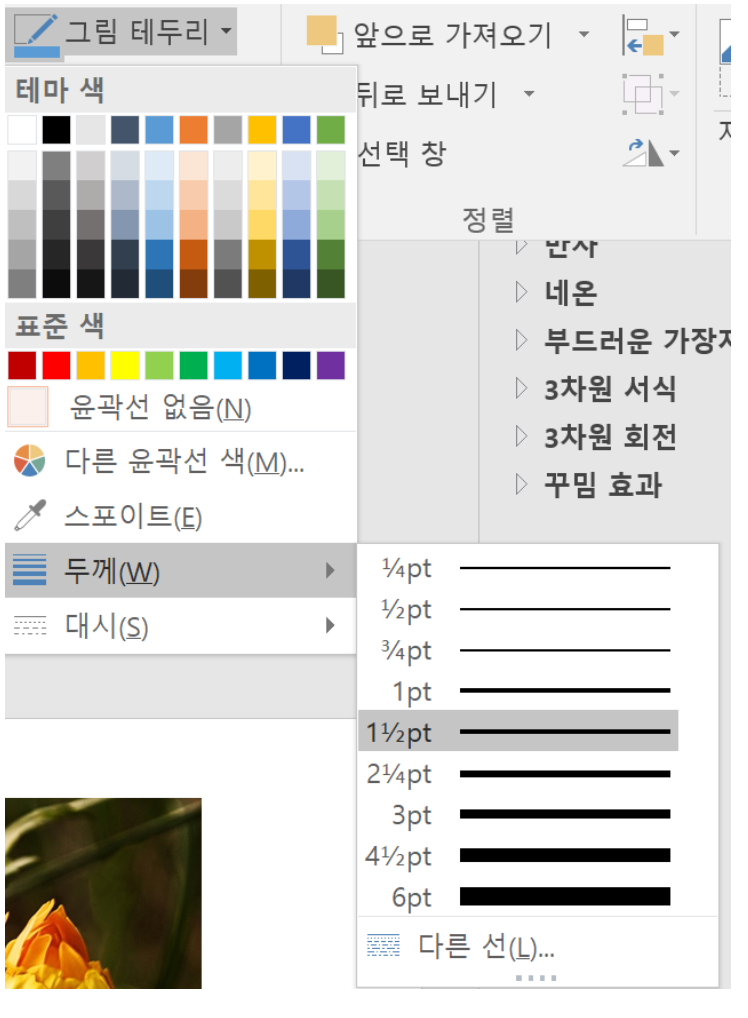Choose ½pt line weight
The height and width of the screenshot is (1018, 748).
click(x=518, y=609)
